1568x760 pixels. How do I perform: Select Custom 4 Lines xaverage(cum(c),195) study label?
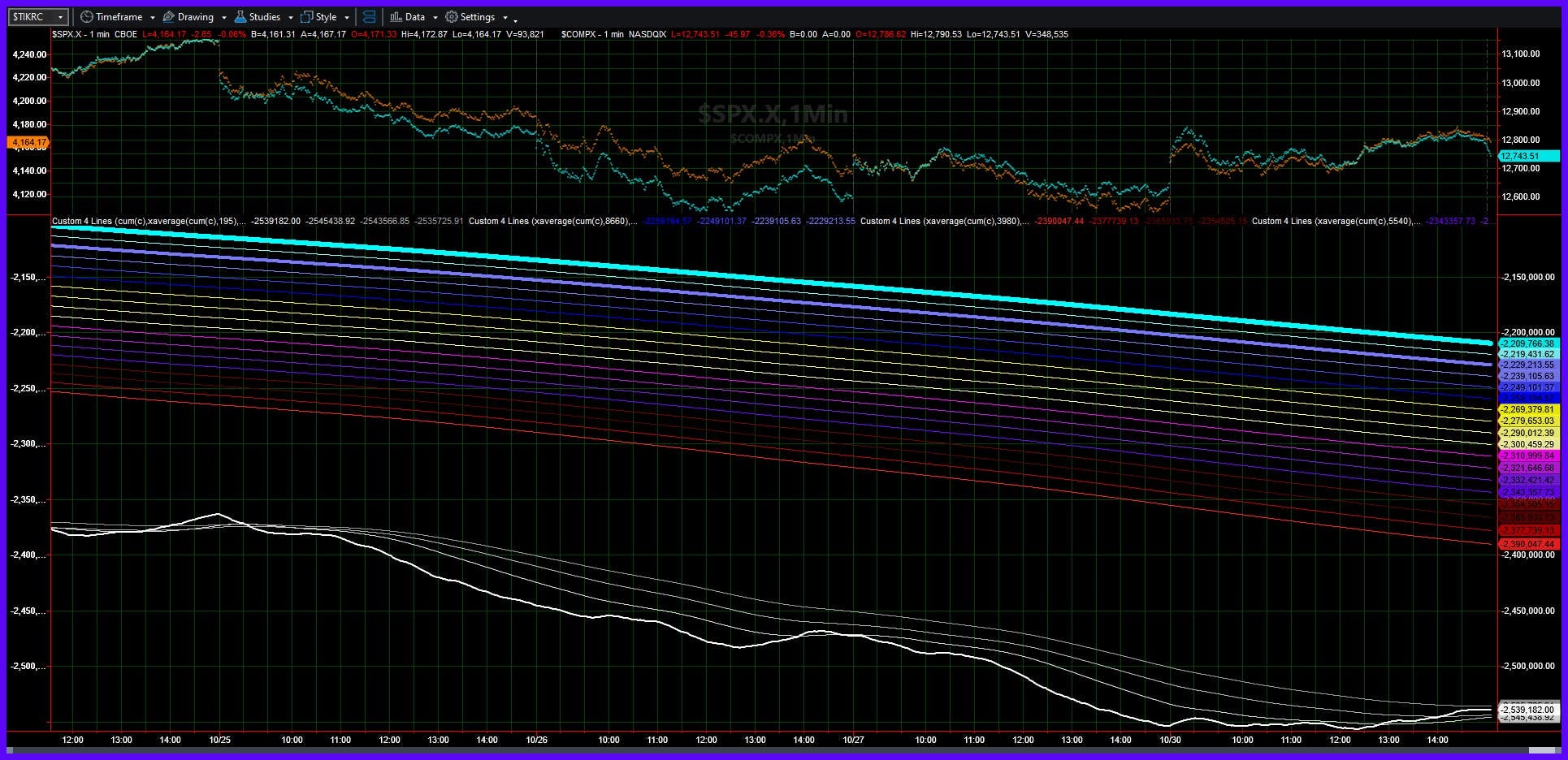click(149, 221)
